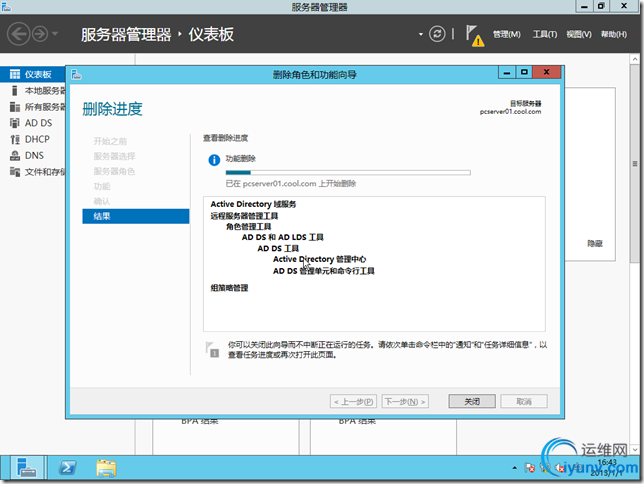Maximize the 删除角色和功能向导 window
Image resolution: width=644 pixels, height=484 pixels.
(524, 73)
